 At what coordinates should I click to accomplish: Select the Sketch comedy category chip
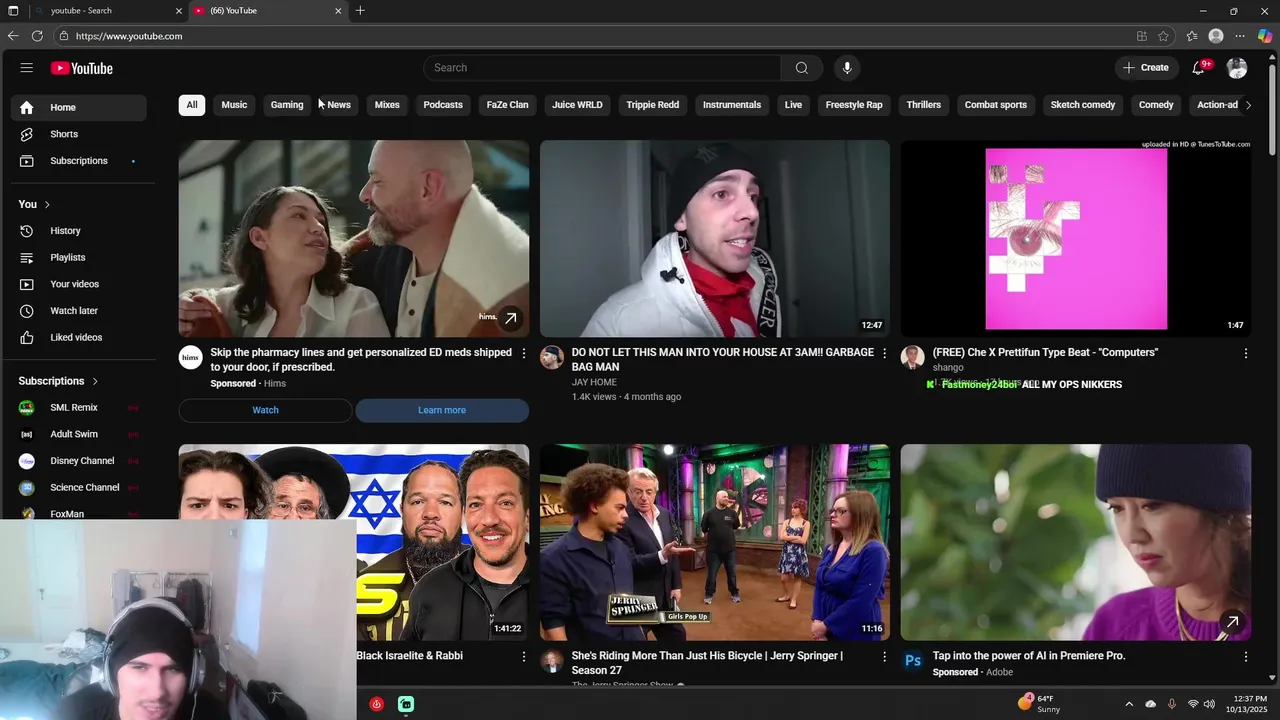point(1083,105)
